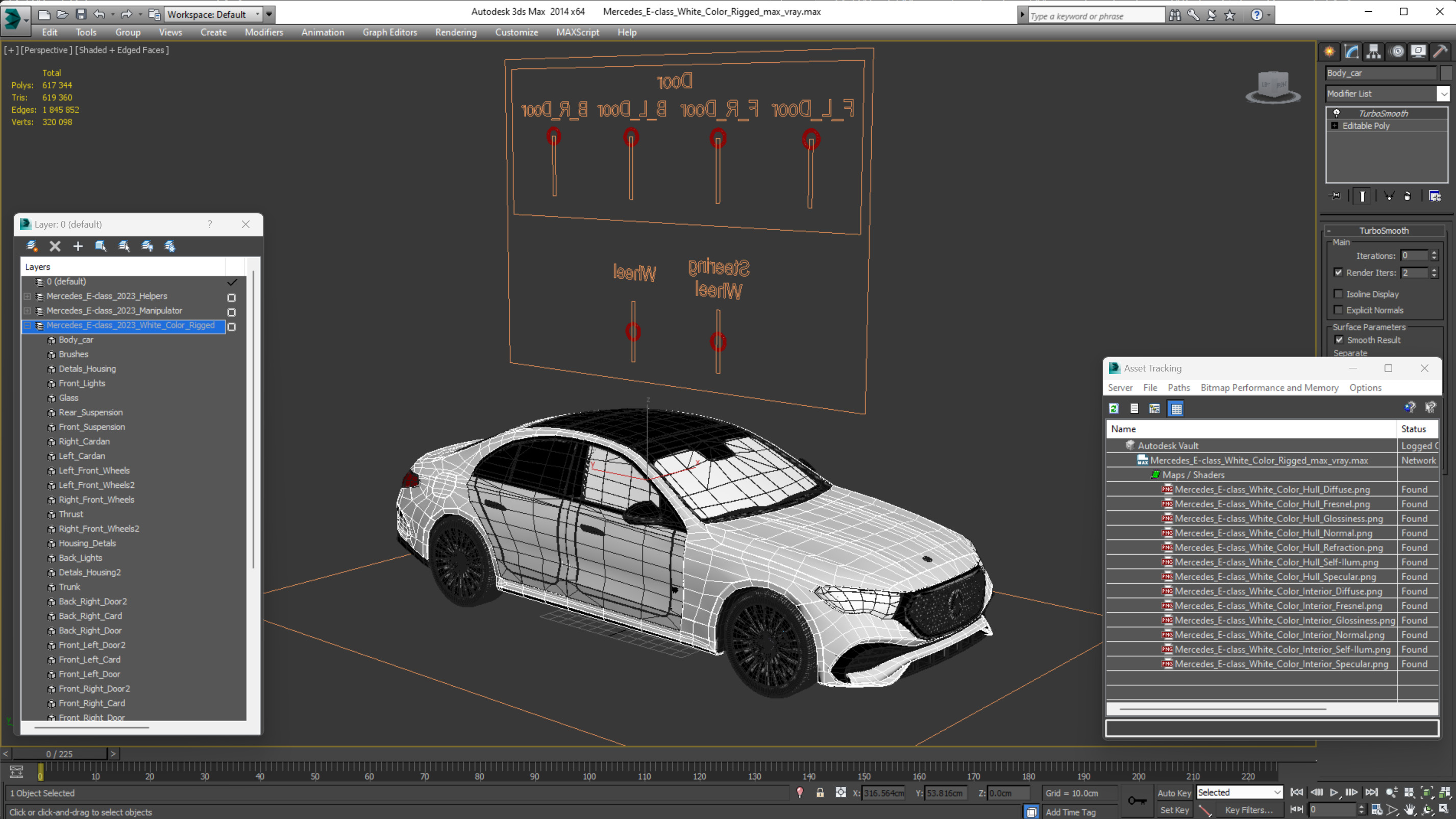This screenshot has width=1456, height=819.
Task: Increase Iterations spinner value
Action: point(1434,253)
